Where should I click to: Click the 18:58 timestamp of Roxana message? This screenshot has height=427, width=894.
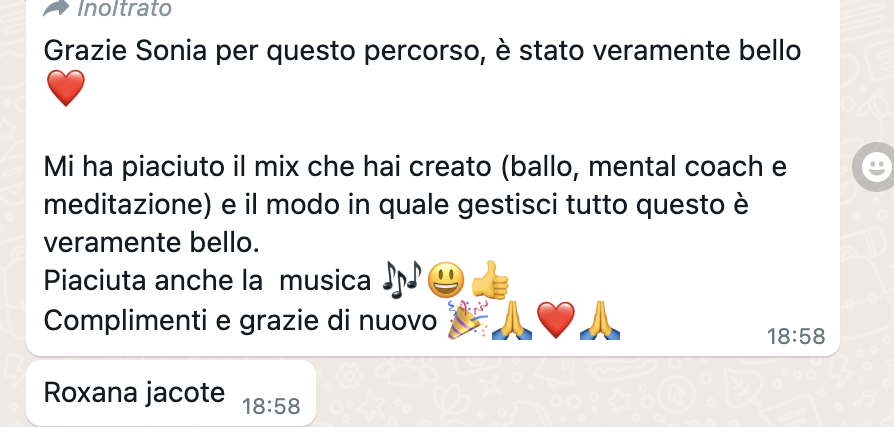271,406
